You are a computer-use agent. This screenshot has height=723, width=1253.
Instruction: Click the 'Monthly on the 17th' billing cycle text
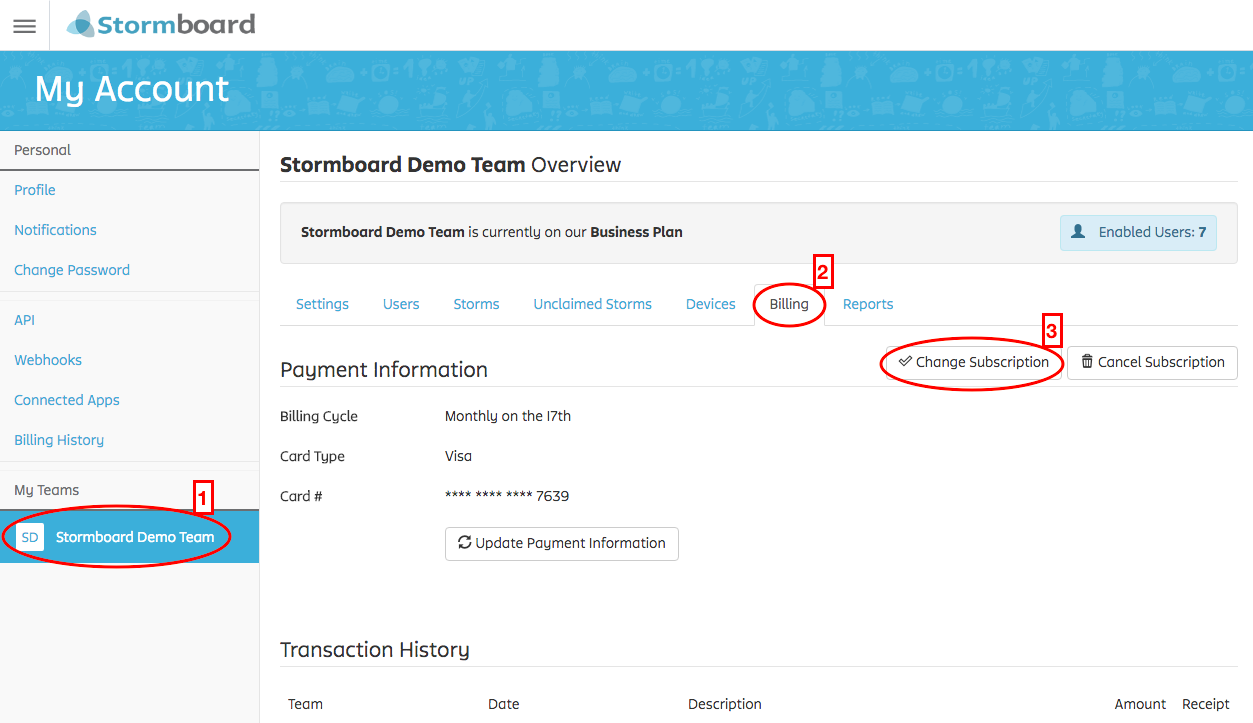click(x=508, y=416)
